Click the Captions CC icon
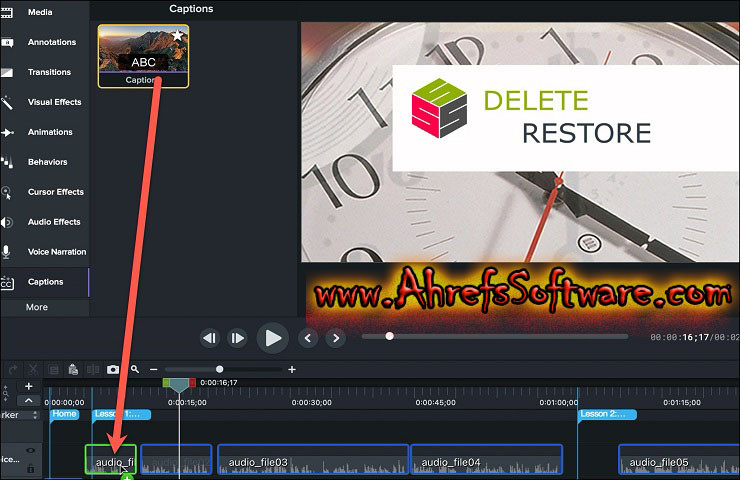Viewport: 740px width, 480px height. (7, 282)
